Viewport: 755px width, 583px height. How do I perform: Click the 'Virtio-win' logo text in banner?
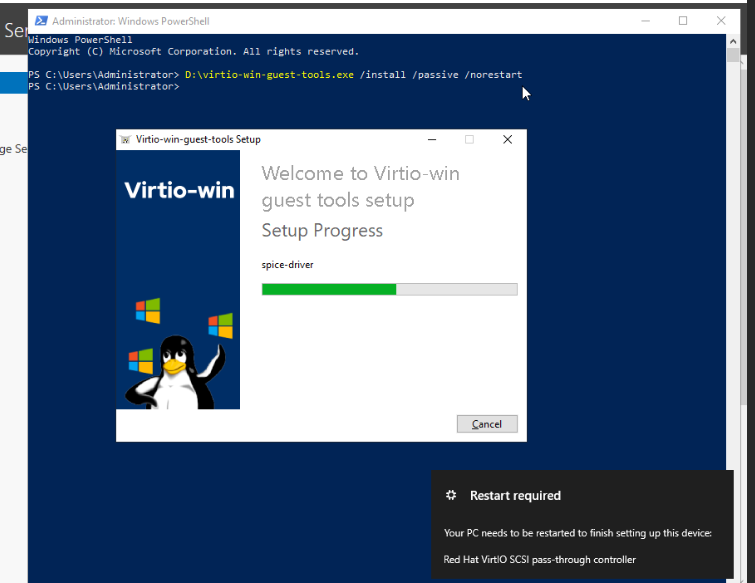pyautogui.click(x=179, y=190)
